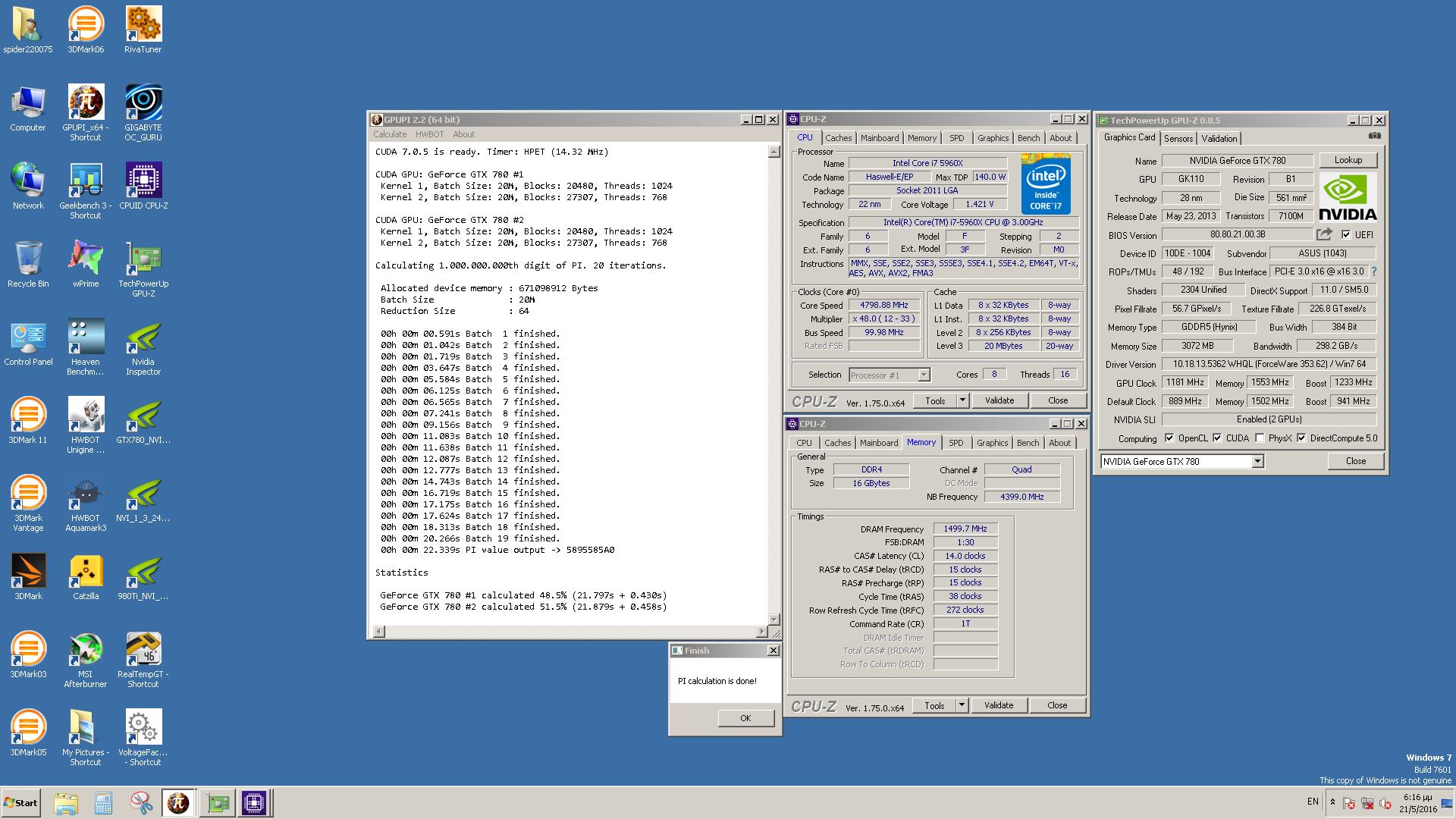
Task: Click the Start button
Action: coord(20,803)
